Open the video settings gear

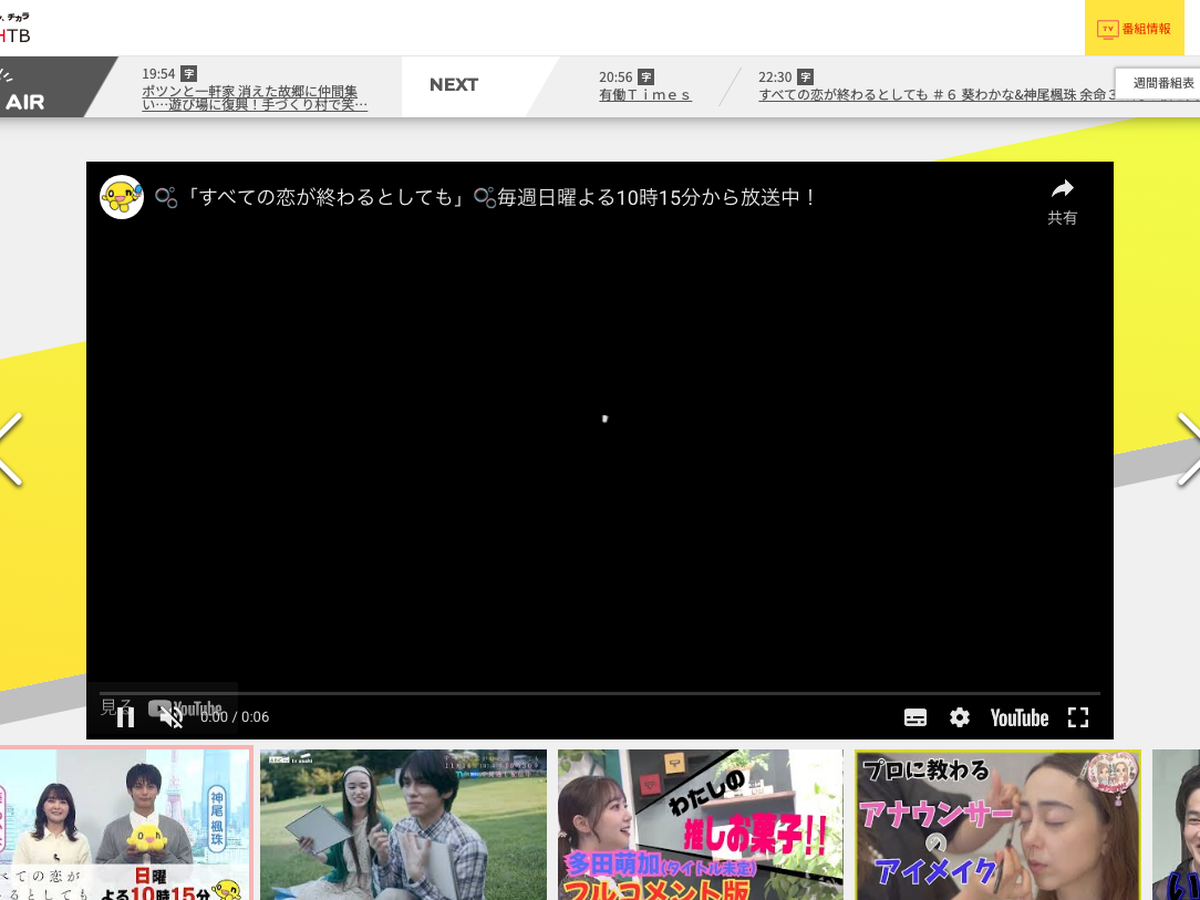(x=960, y=717)
